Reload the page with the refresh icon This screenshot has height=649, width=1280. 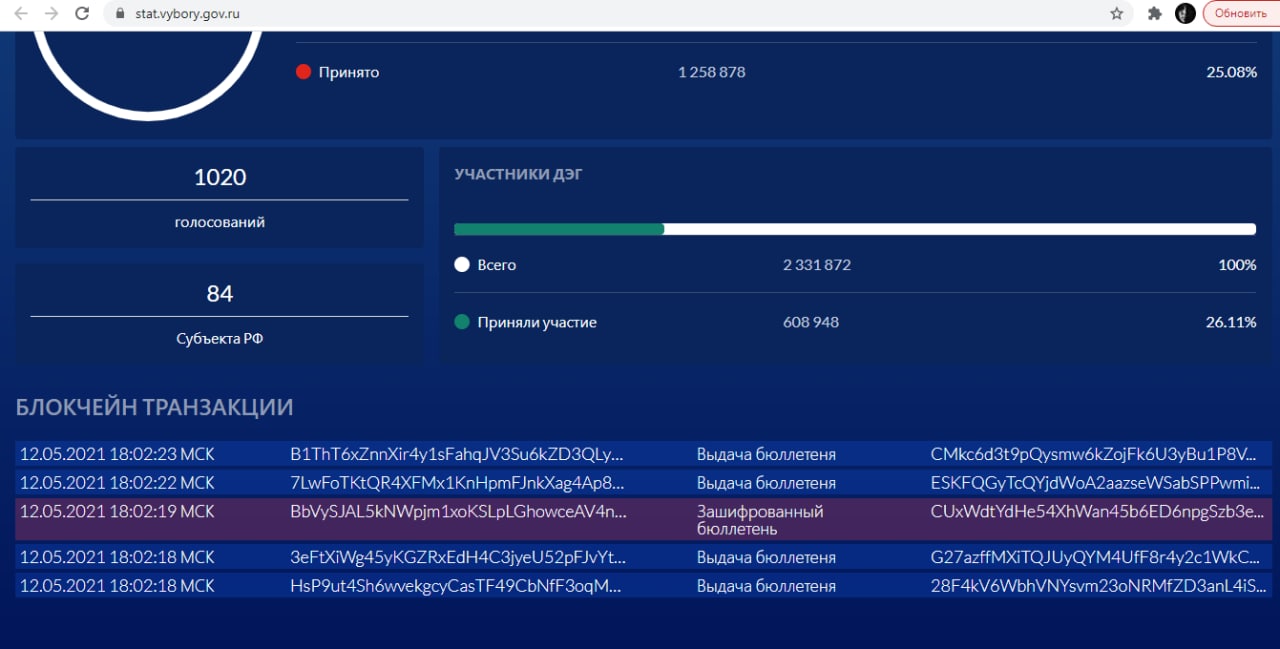82,14
